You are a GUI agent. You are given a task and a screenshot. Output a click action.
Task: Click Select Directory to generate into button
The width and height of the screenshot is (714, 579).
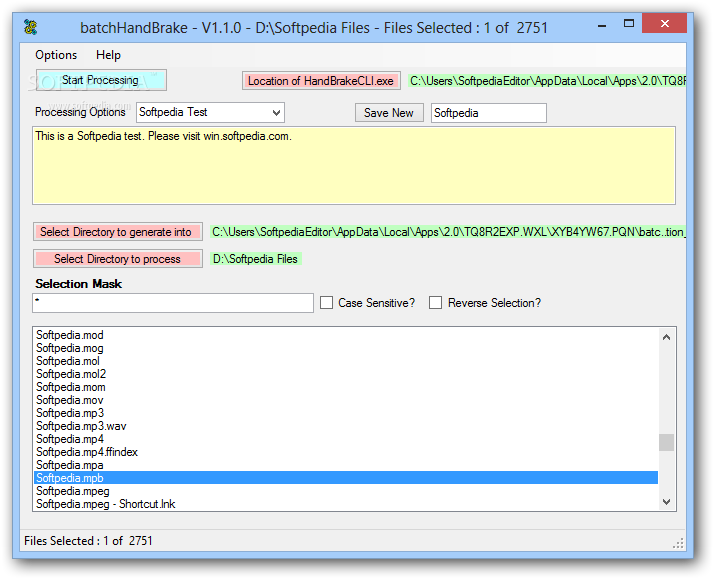click(117, 232)
